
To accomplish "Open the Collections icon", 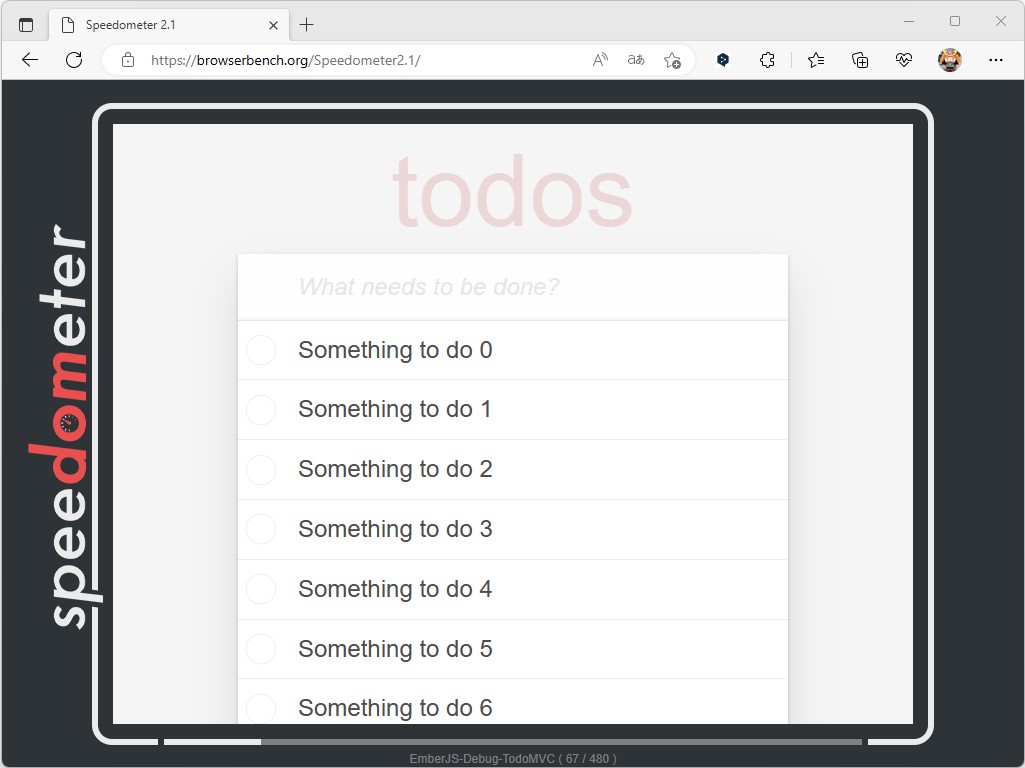I will pyautogui.click(x=860, y=60).
